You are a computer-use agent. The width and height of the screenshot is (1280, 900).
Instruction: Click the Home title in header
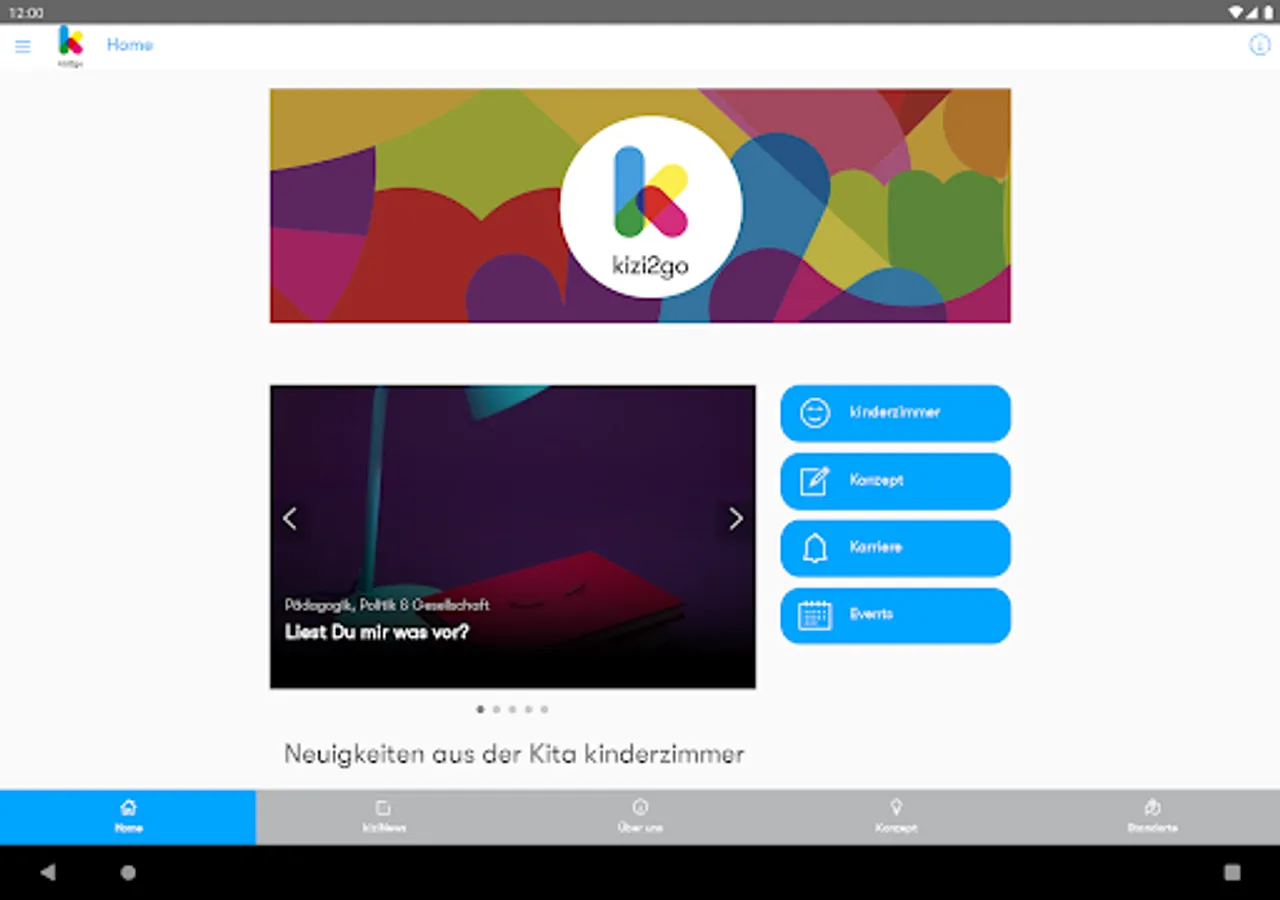[130, 45]
